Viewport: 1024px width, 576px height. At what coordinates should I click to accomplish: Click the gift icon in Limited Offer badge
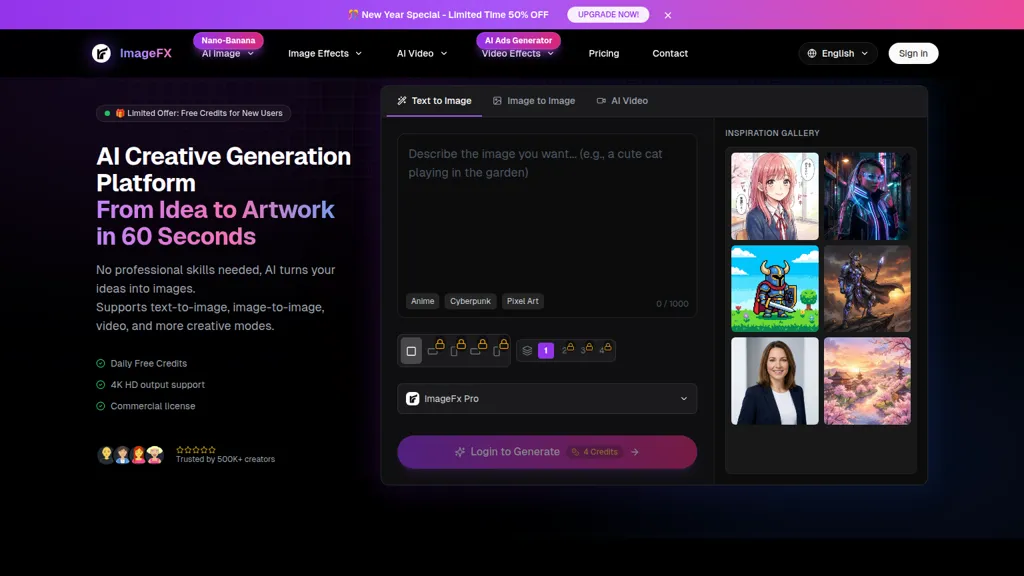[x=120, y=113]
